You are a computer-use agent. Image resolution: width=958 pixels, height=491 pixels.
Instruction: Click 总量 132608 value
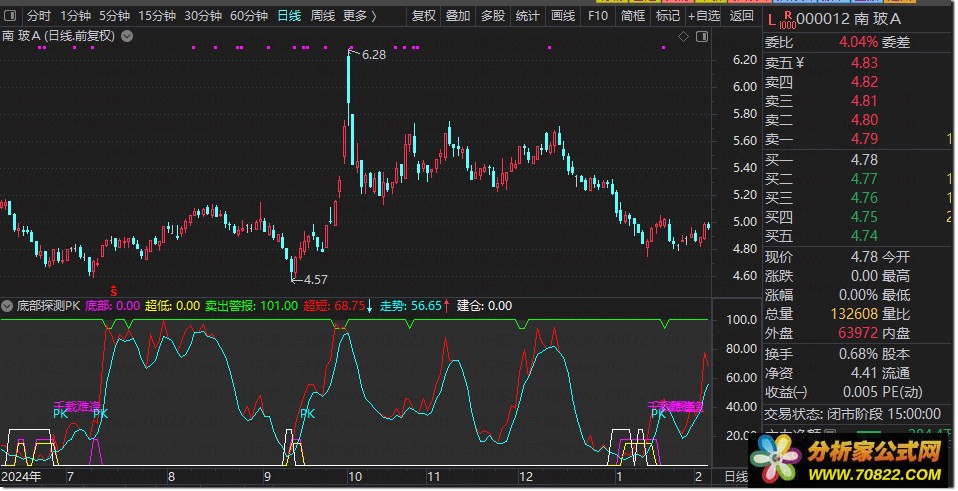coord(854,314)
